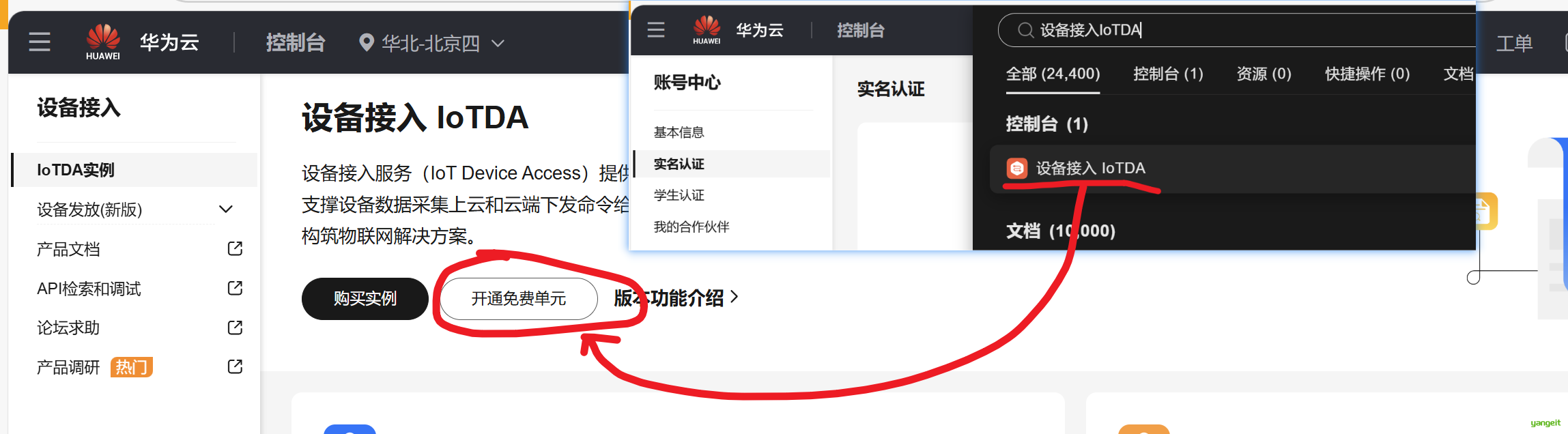The height and width of the screenshot is (434, 1568).
Task: Click 工单 in the top right header
Action: [x=1514, y=43]
